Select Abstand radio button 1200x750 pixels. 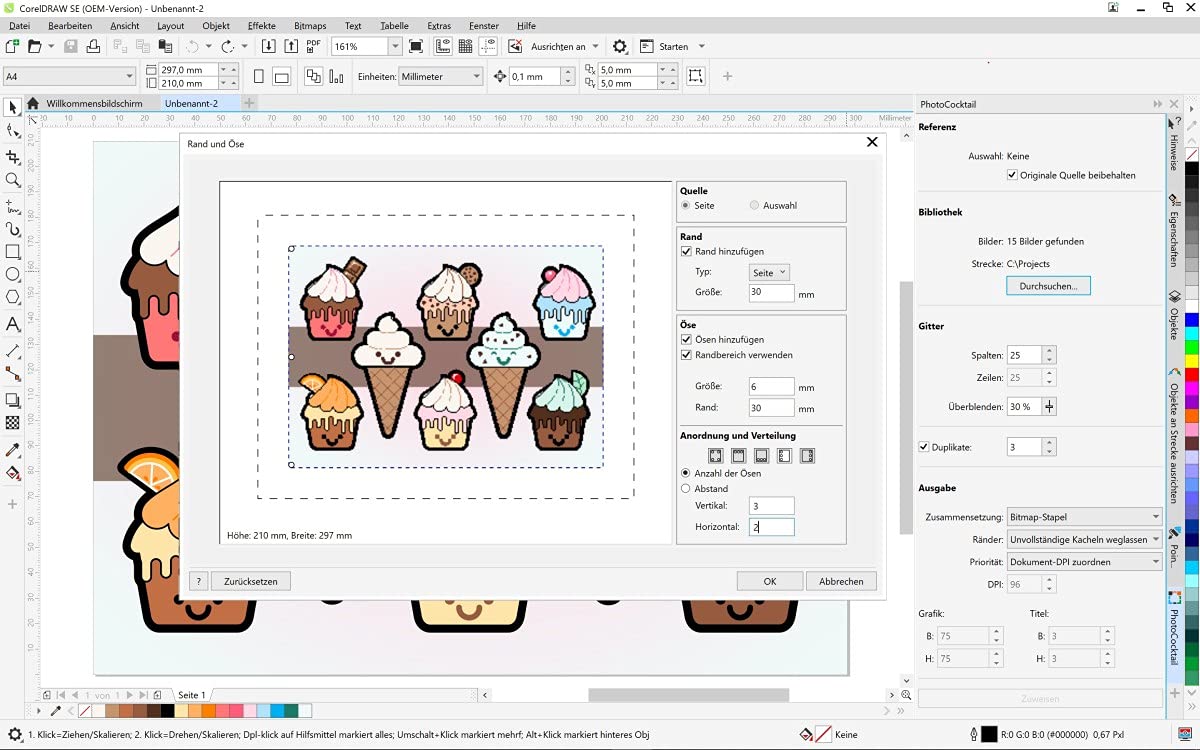[685, 489]
